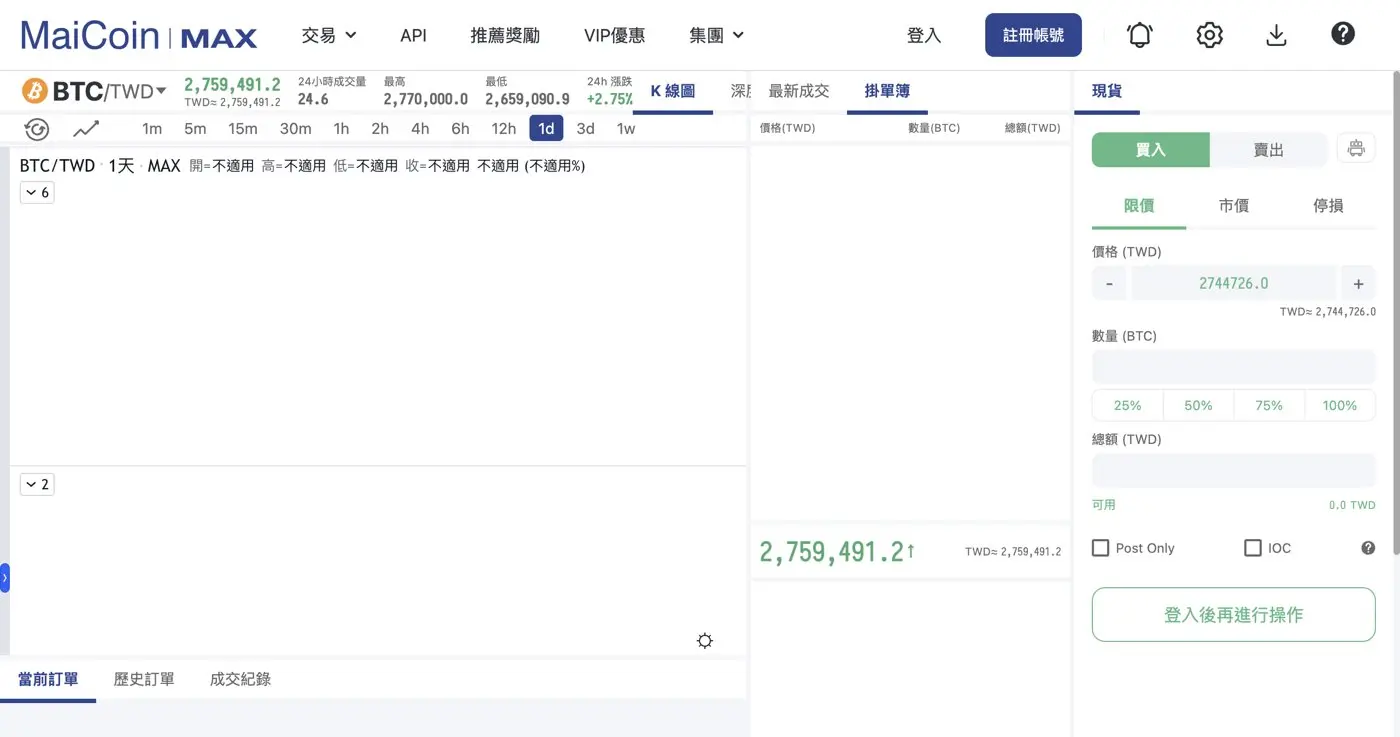Toggle chart theme brightness icon
The image size is (1400, 737).
pos(705,641)
